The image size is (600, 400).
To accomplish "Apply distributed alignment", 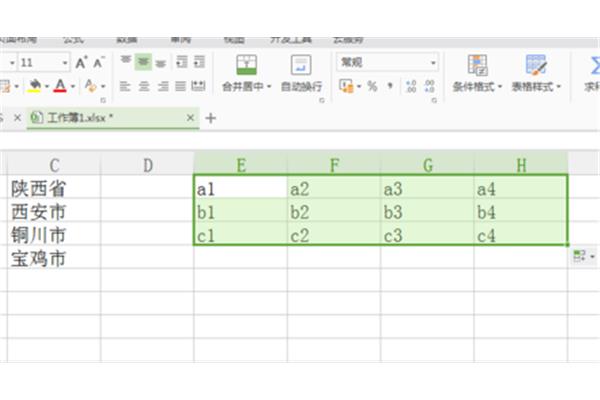I will (198, 86).
